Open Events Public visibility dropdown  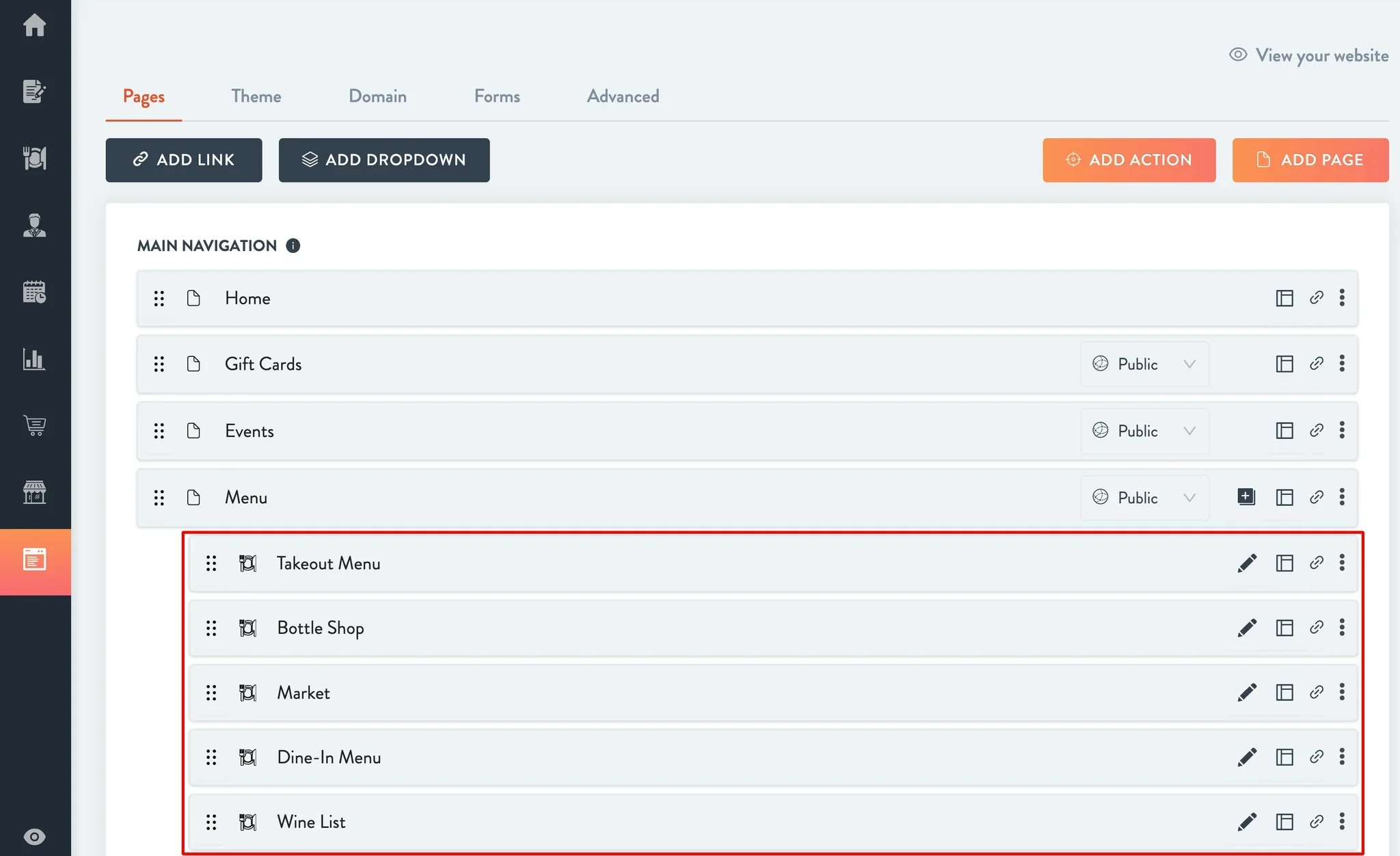coord(1144,431)
